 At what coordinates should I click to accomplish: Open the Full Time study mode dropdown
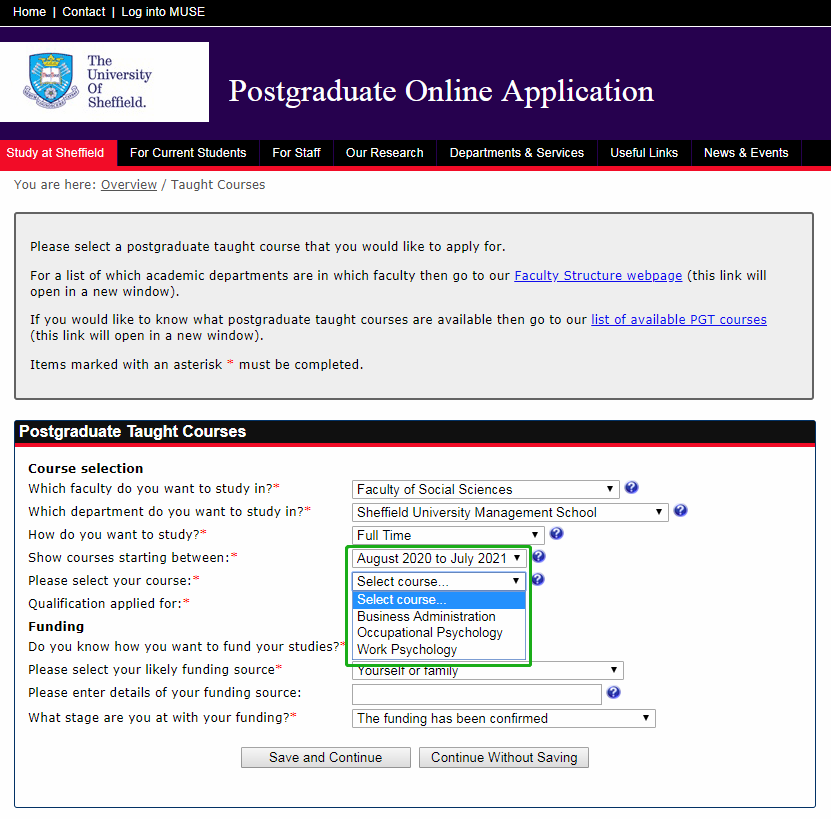[448, 535]
